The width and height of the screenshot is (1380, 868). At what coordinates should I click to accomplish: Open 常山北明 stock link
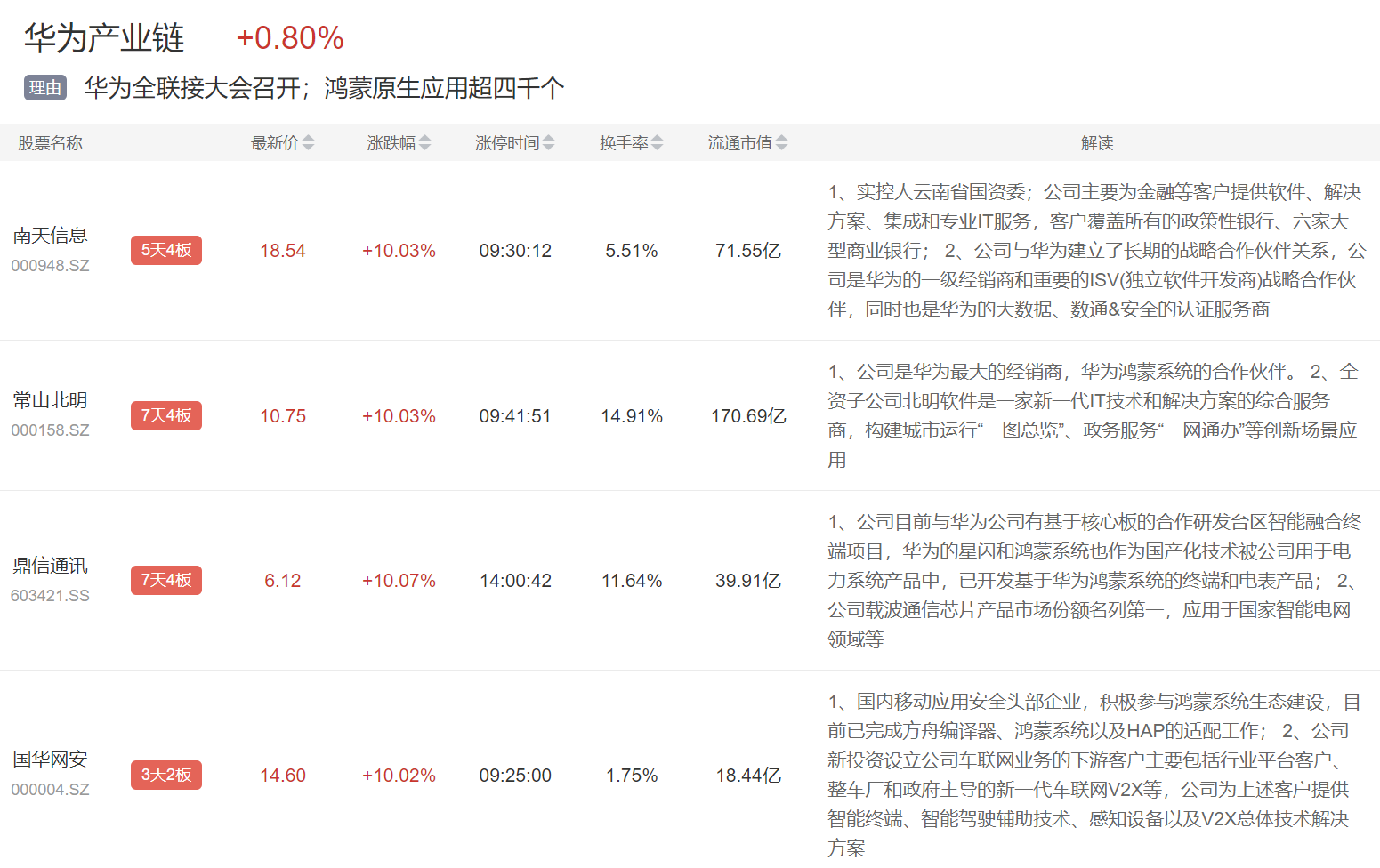coord(50,400)
